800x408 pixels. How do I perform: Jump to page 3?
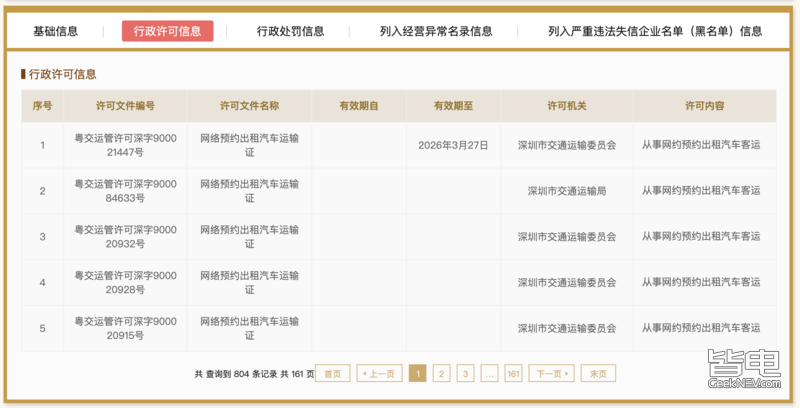point(465,373)
